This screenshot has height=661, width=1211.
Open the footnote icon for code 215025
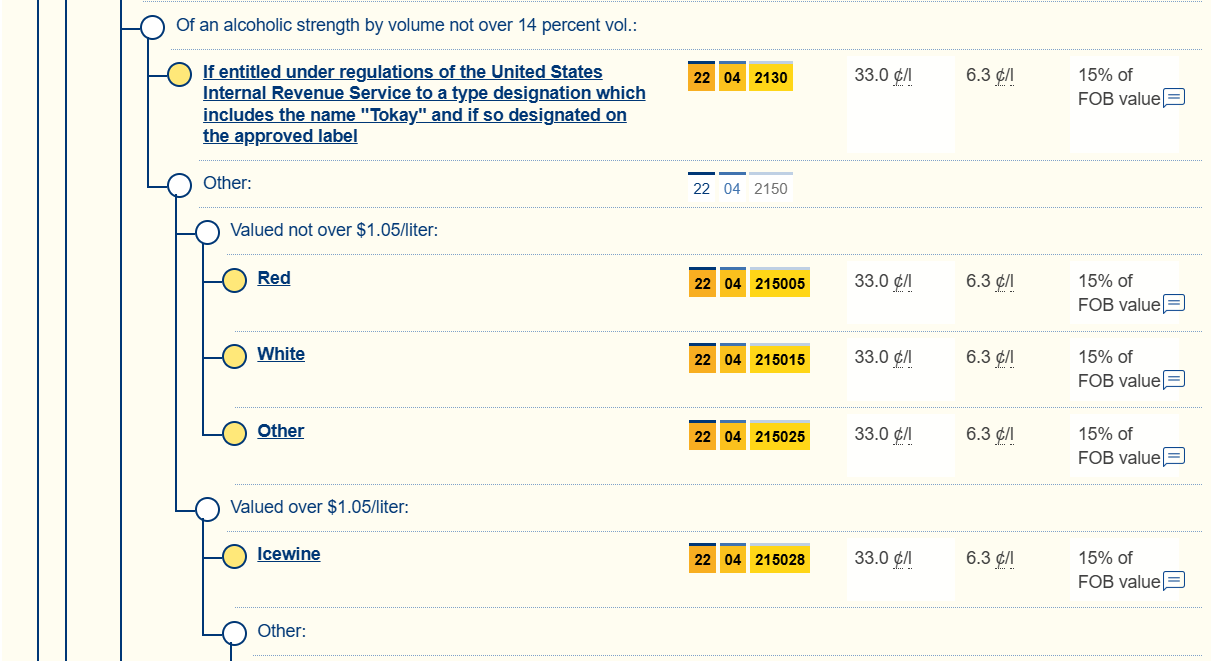pos(1174,457)
